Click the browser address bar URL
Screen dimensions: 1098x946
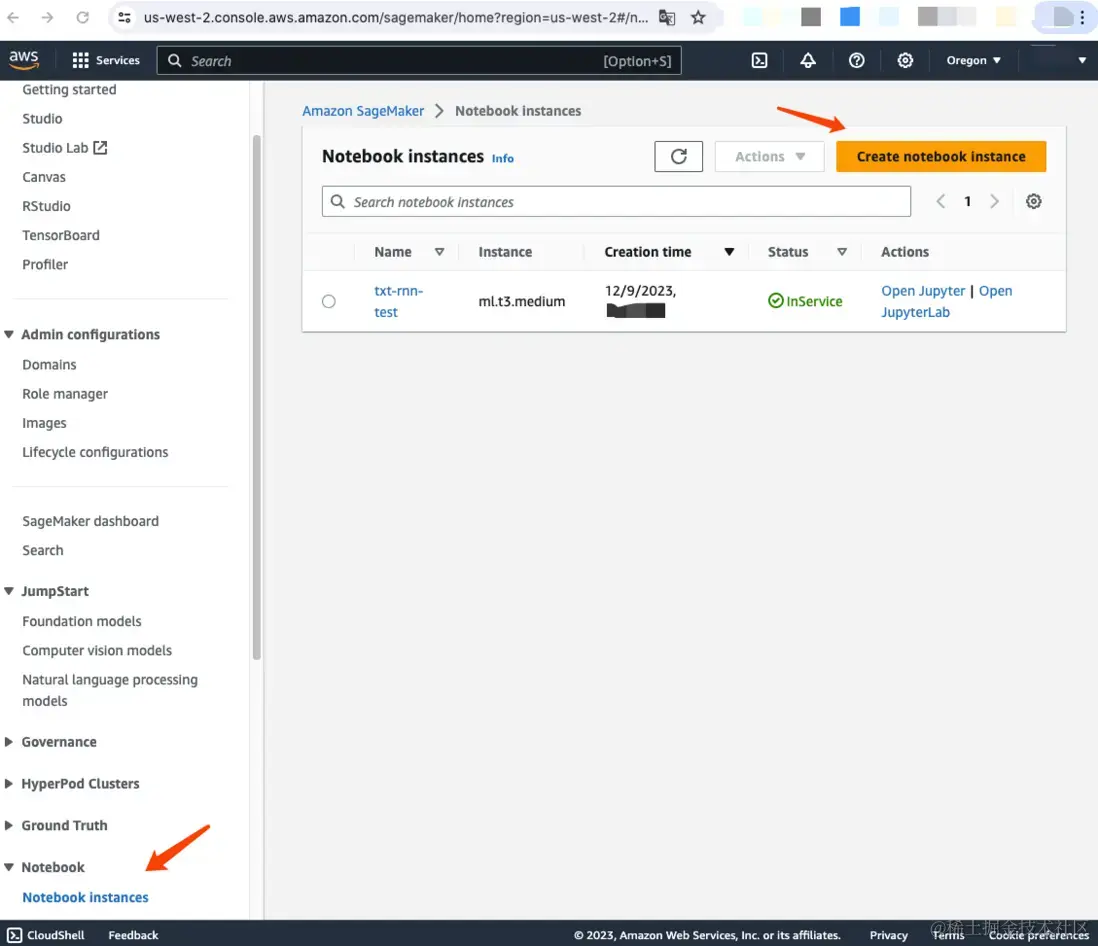point(396,18)
